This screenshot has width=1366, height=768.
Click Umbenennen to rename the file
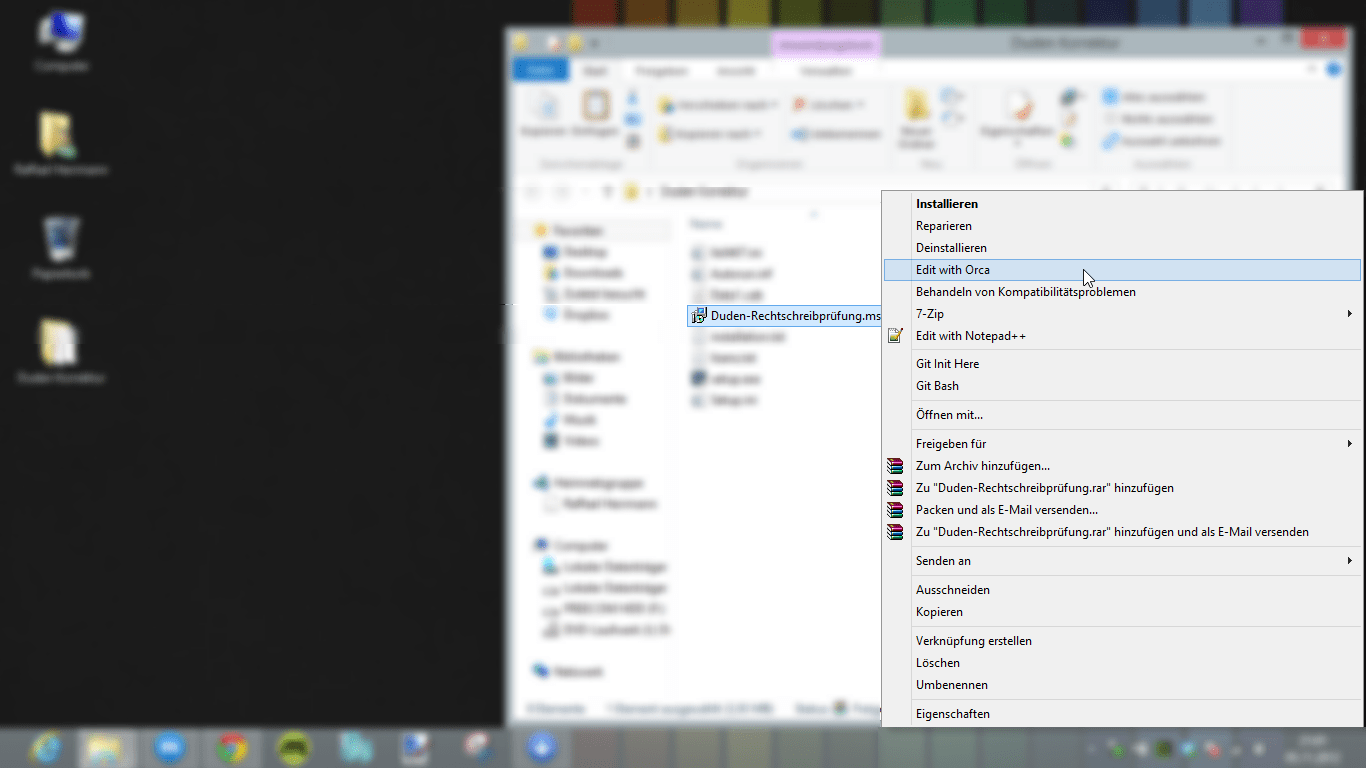coord(1121,685)
